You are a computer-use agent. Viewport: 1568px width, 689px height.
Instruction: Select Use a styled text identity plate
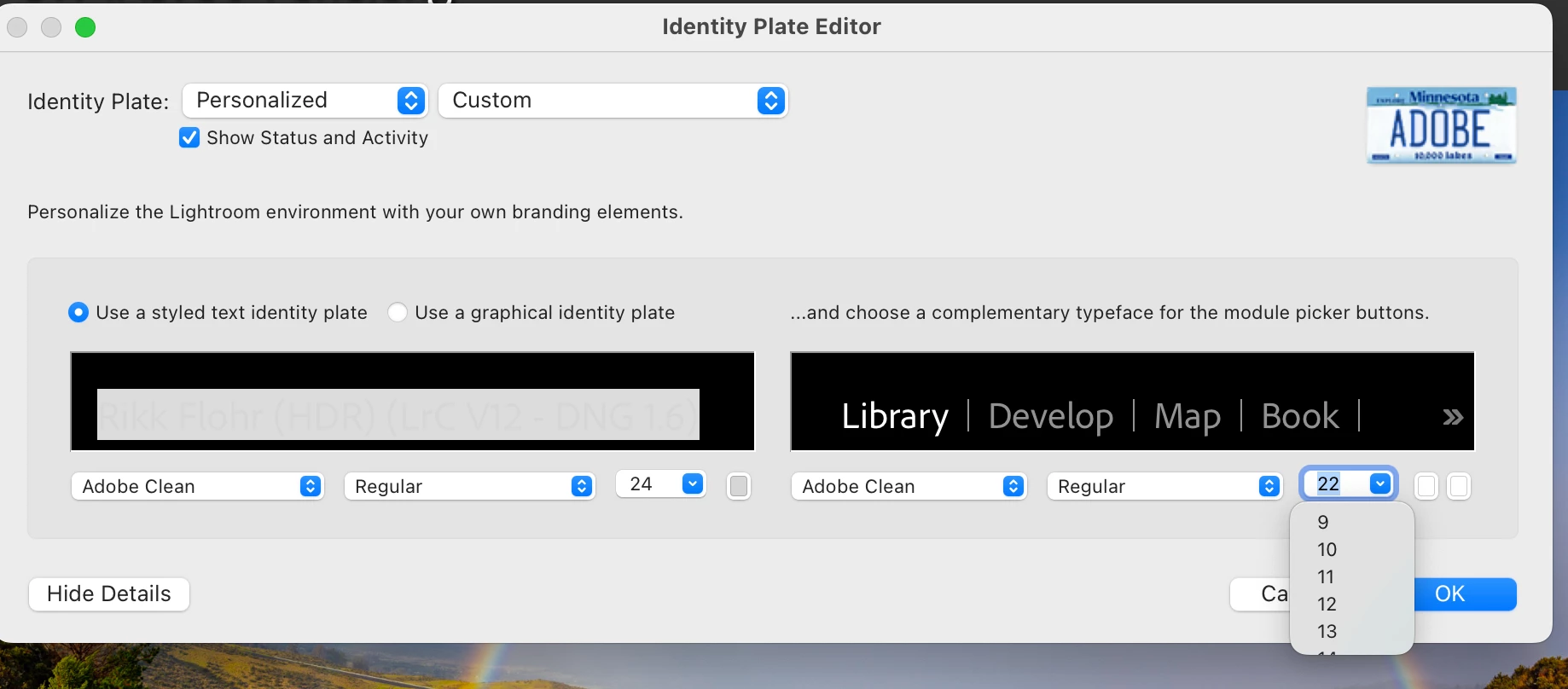78,312
